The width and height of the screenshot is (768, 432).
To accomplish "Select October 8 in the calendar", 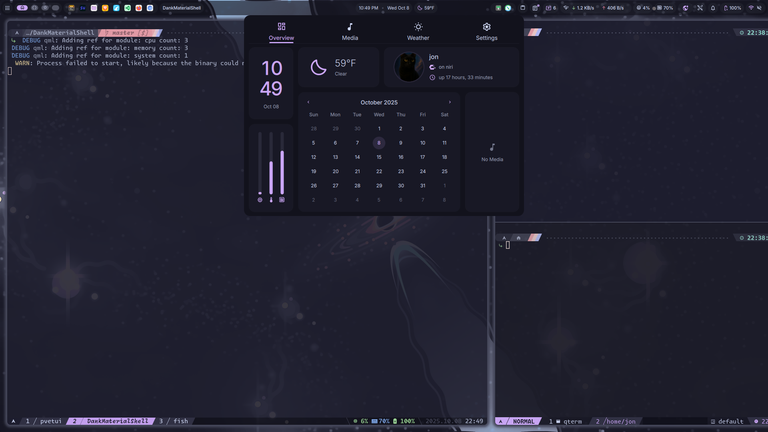I will [x=379, y=143].
